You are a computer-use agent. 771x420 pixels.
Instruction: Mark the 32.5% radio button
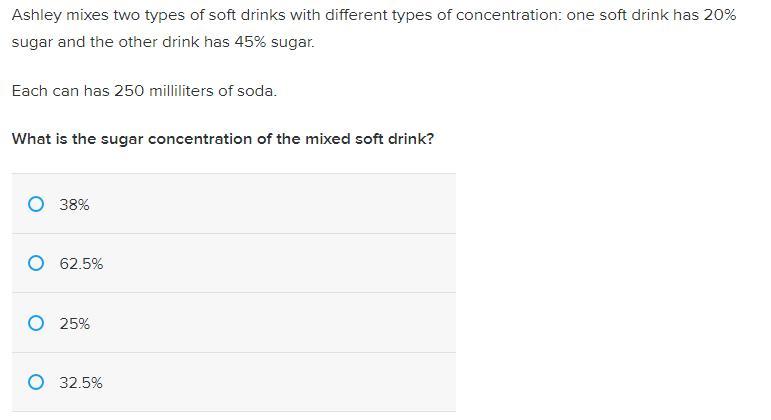36,382
